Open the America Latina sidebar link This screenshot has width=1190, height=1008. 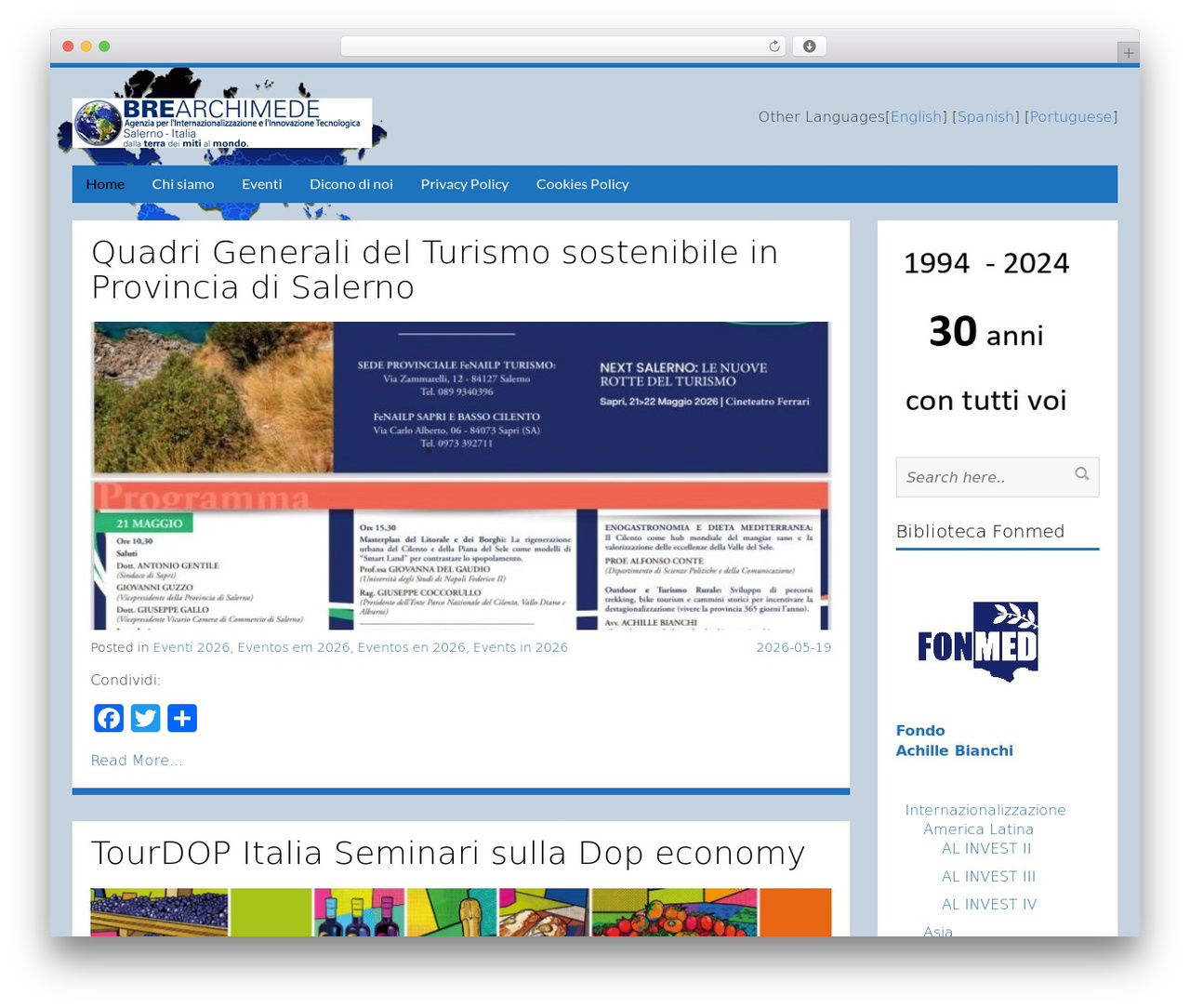[978, 829]
